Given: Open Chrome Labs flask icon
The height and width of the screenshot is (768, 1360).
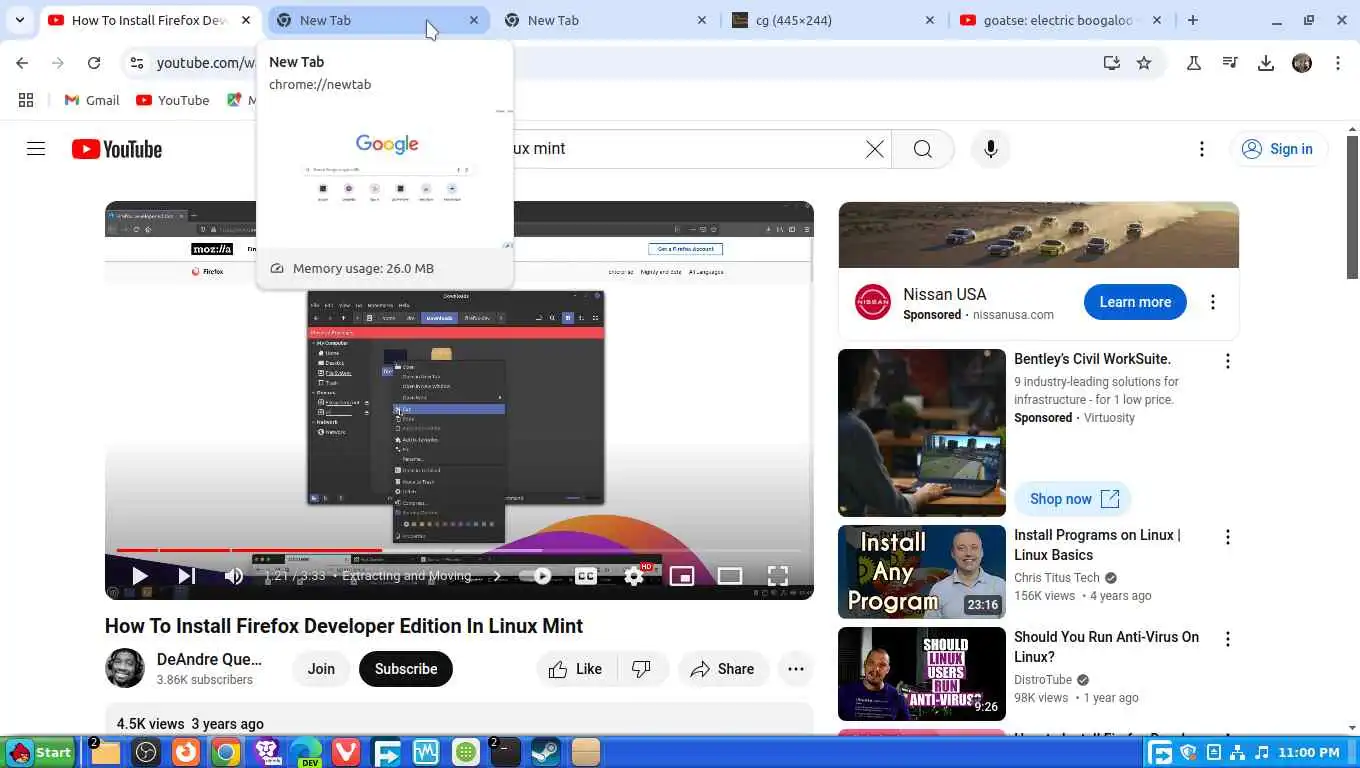Looking at the screenshot, I should [x=1193, y=63].
